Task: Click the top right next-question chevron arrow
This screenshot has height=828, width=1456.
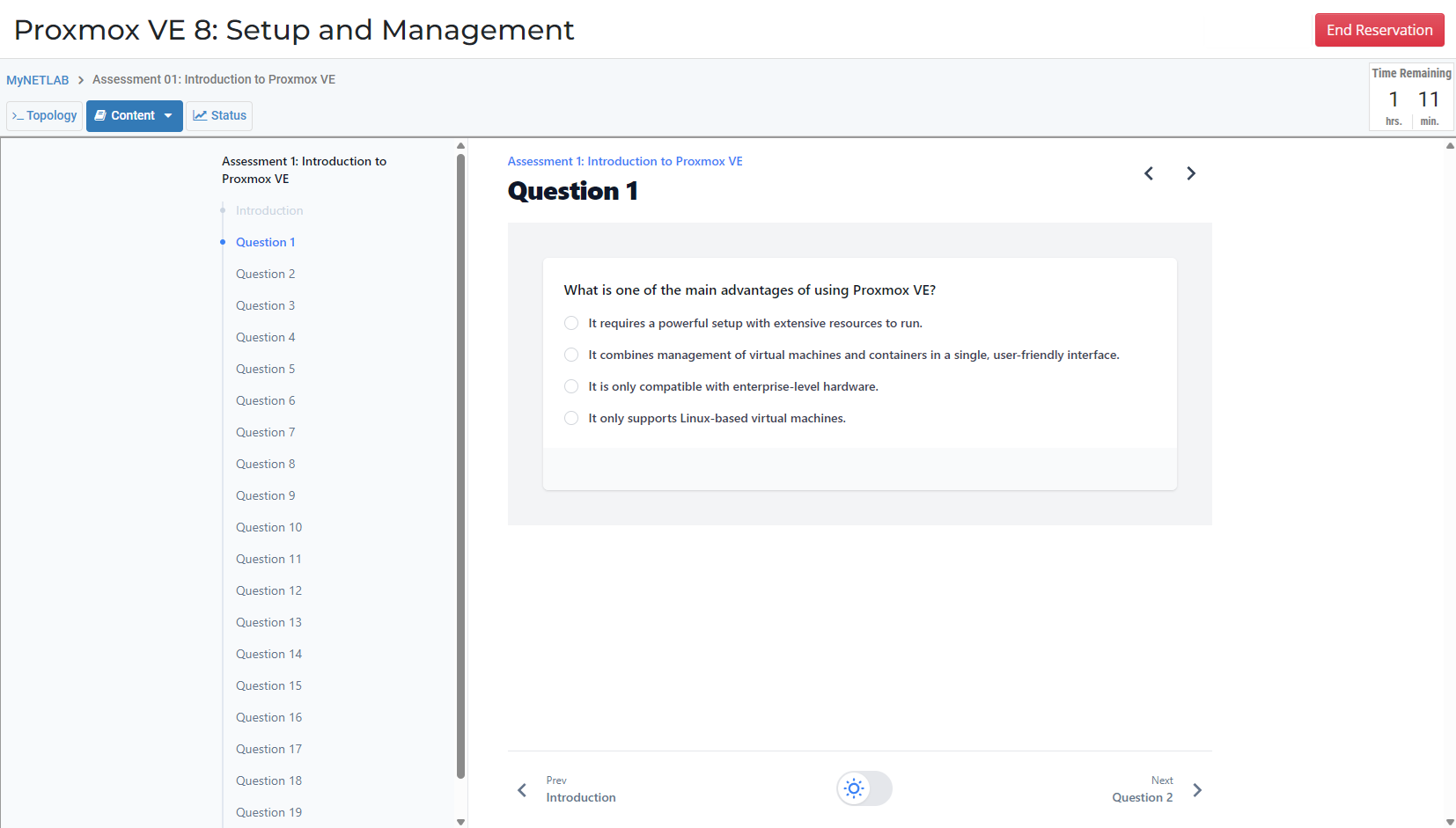Action: pyautogui.click(x=1190, y=173)
